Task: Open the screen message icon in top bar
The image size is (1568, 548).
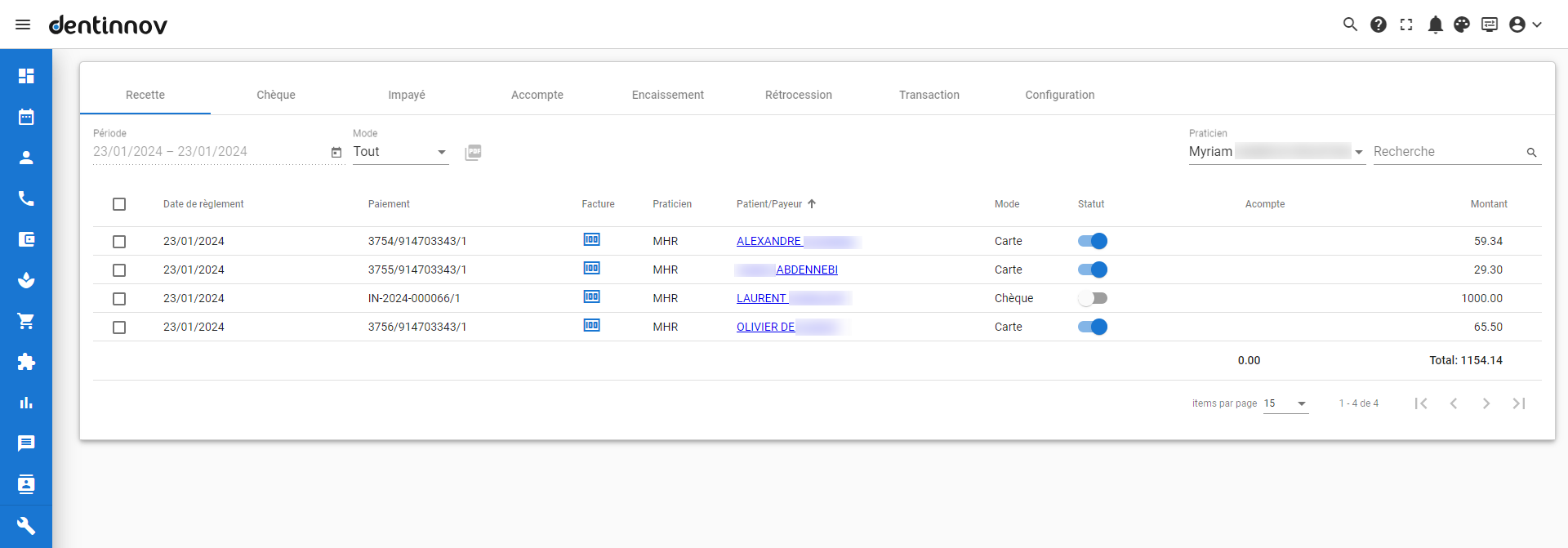Action: tap(1490, 25)
